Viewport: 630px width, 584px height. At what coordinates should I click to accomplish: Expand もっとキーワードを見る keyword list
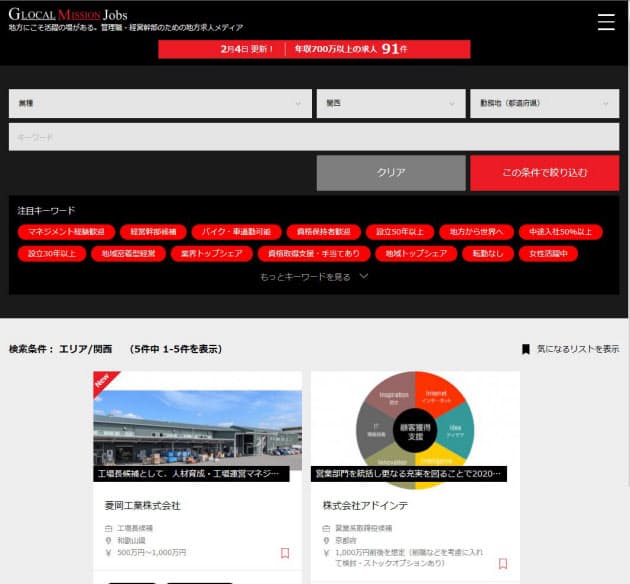(314, 276)
